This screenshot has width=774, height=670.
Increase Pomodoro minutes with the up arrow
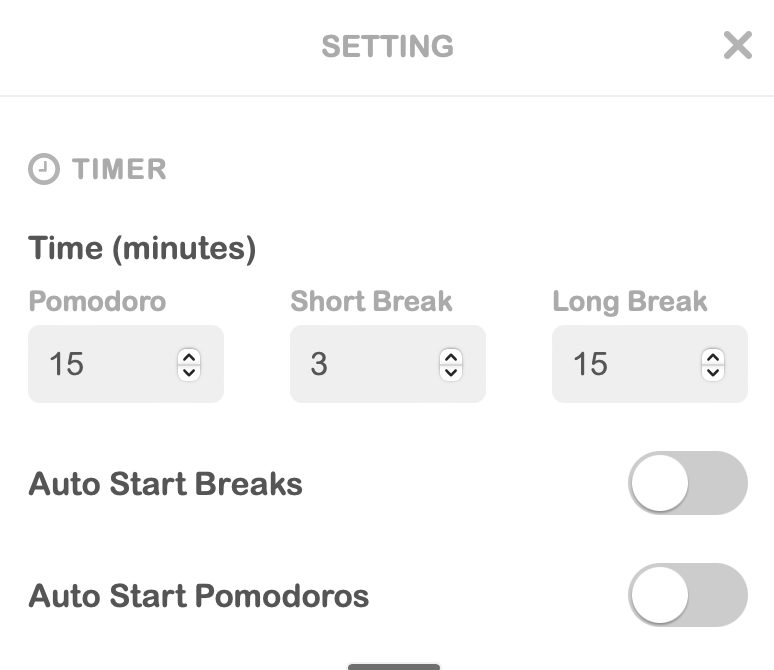click(x=189, y=357)
